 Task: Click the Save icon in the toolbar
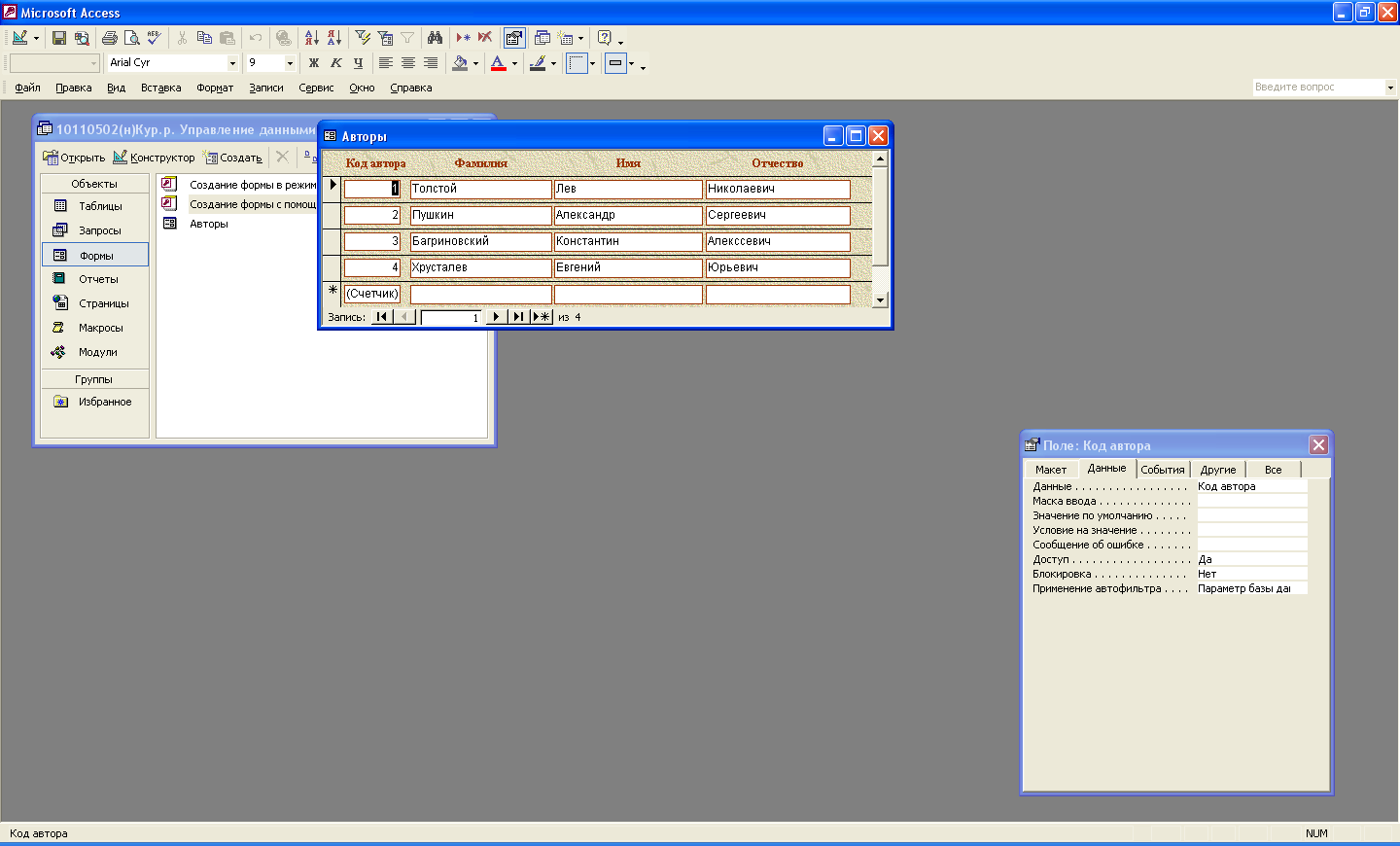click(59, 38)
